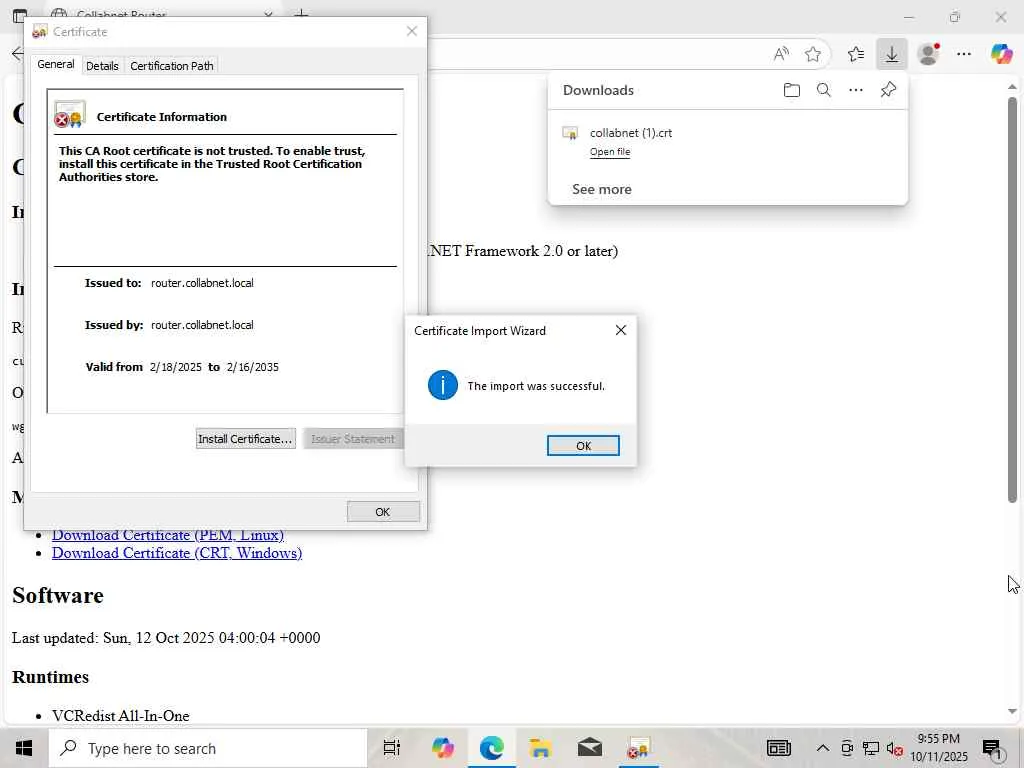This screenshot has width=1024, height=768.
Task: Open the Windows Start menu
Action: [x=24, y=748]
